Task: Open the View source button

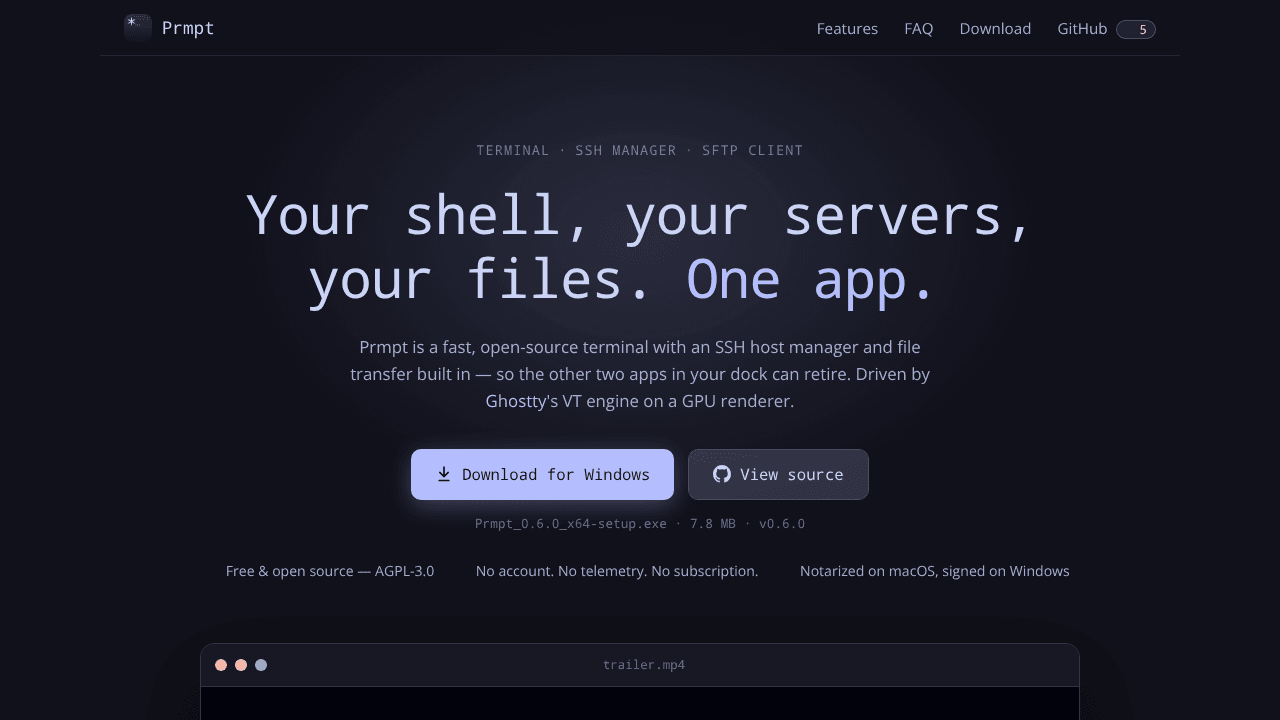Action: (x=778, y=474)
